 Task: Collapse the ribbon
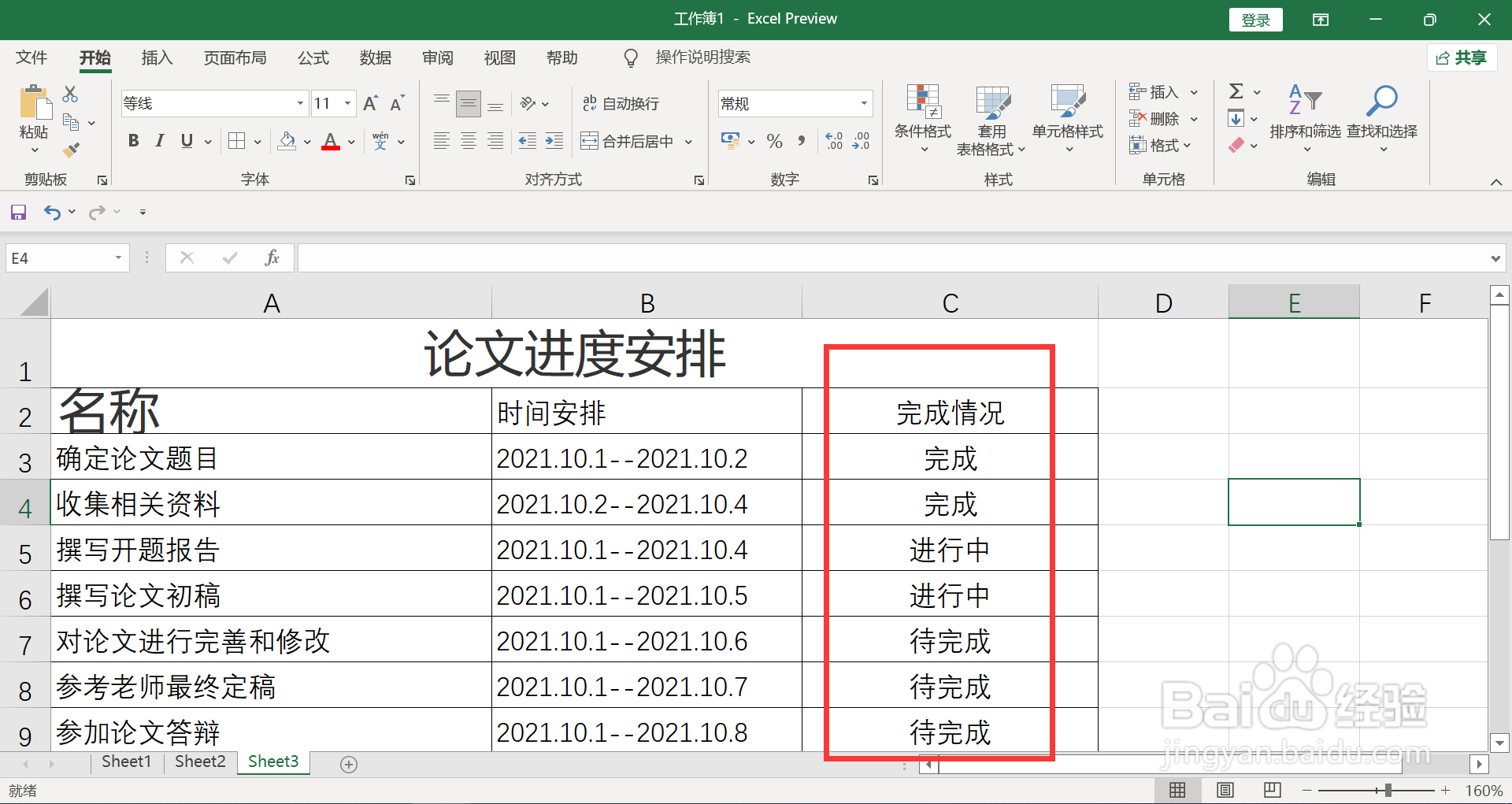(x=1496, y=182)
